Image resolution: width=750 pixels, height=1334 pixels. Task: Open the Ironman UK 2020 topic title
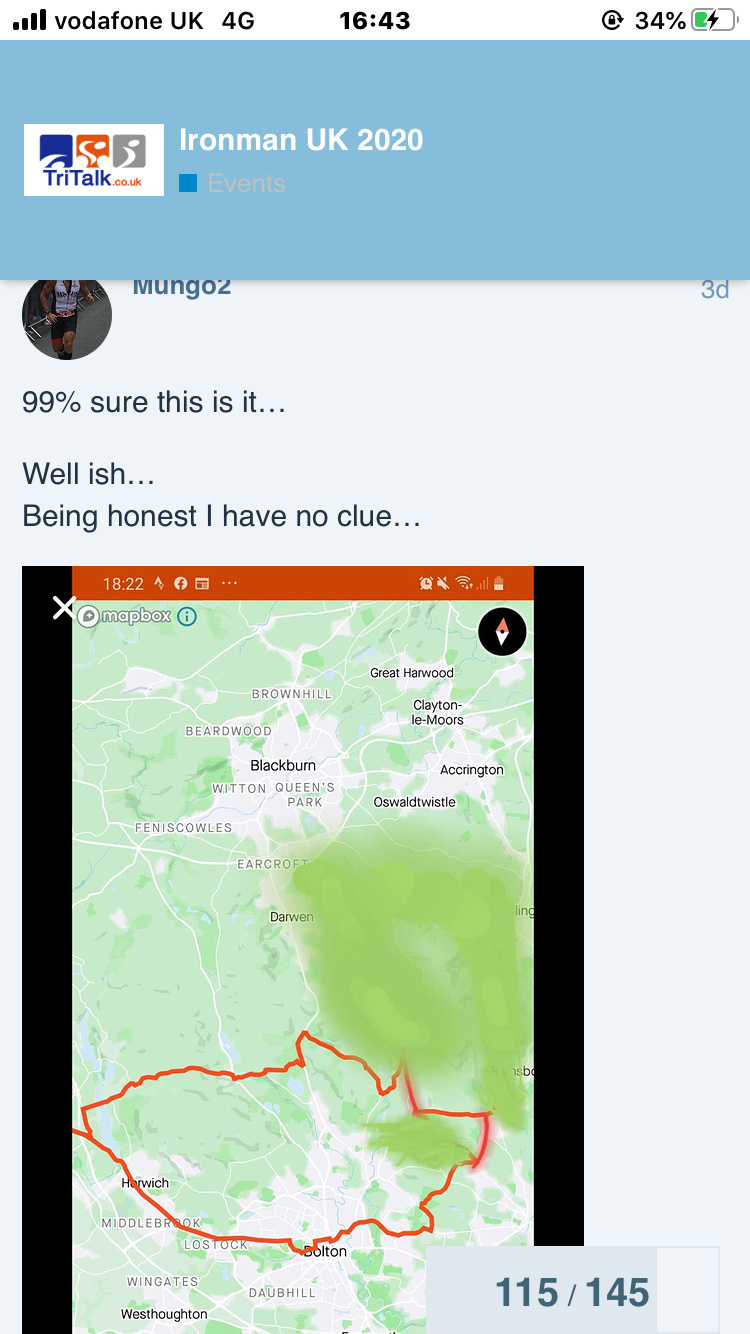pos(301,140)
